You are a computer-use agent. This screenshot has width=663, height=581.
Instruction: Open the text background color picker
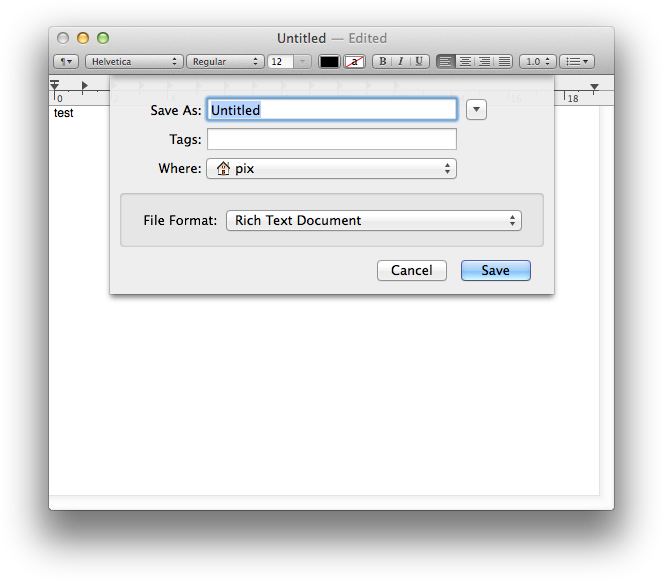point(355,62)
